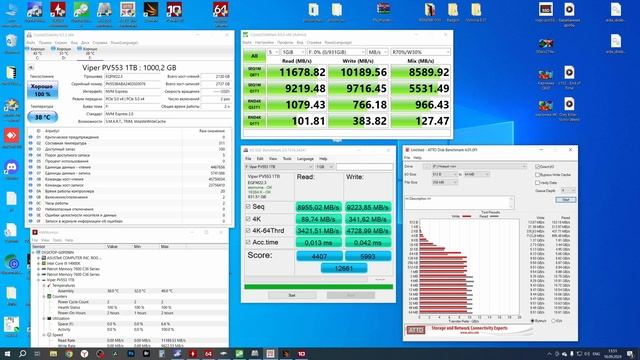Click the empty text field in AS SSD toolbar
640x360 pixels.
coord(364,167)
